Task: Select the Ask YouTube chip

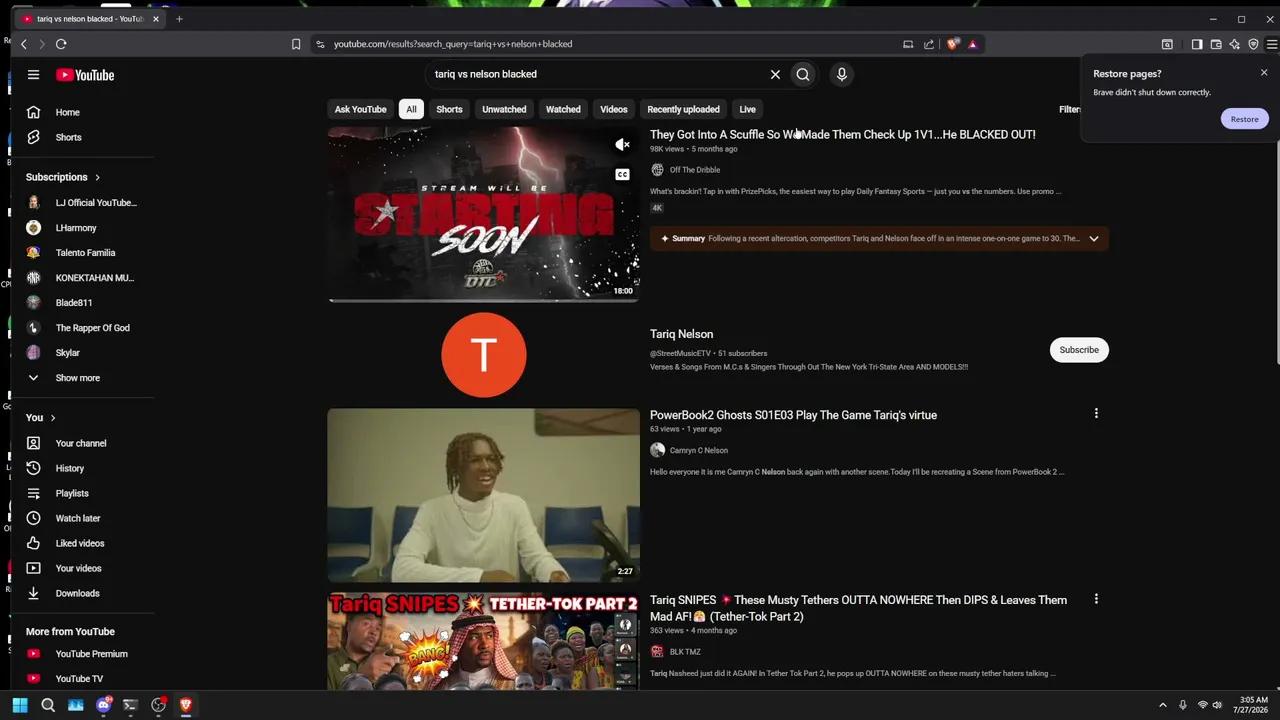Action: tap(360, 109)
